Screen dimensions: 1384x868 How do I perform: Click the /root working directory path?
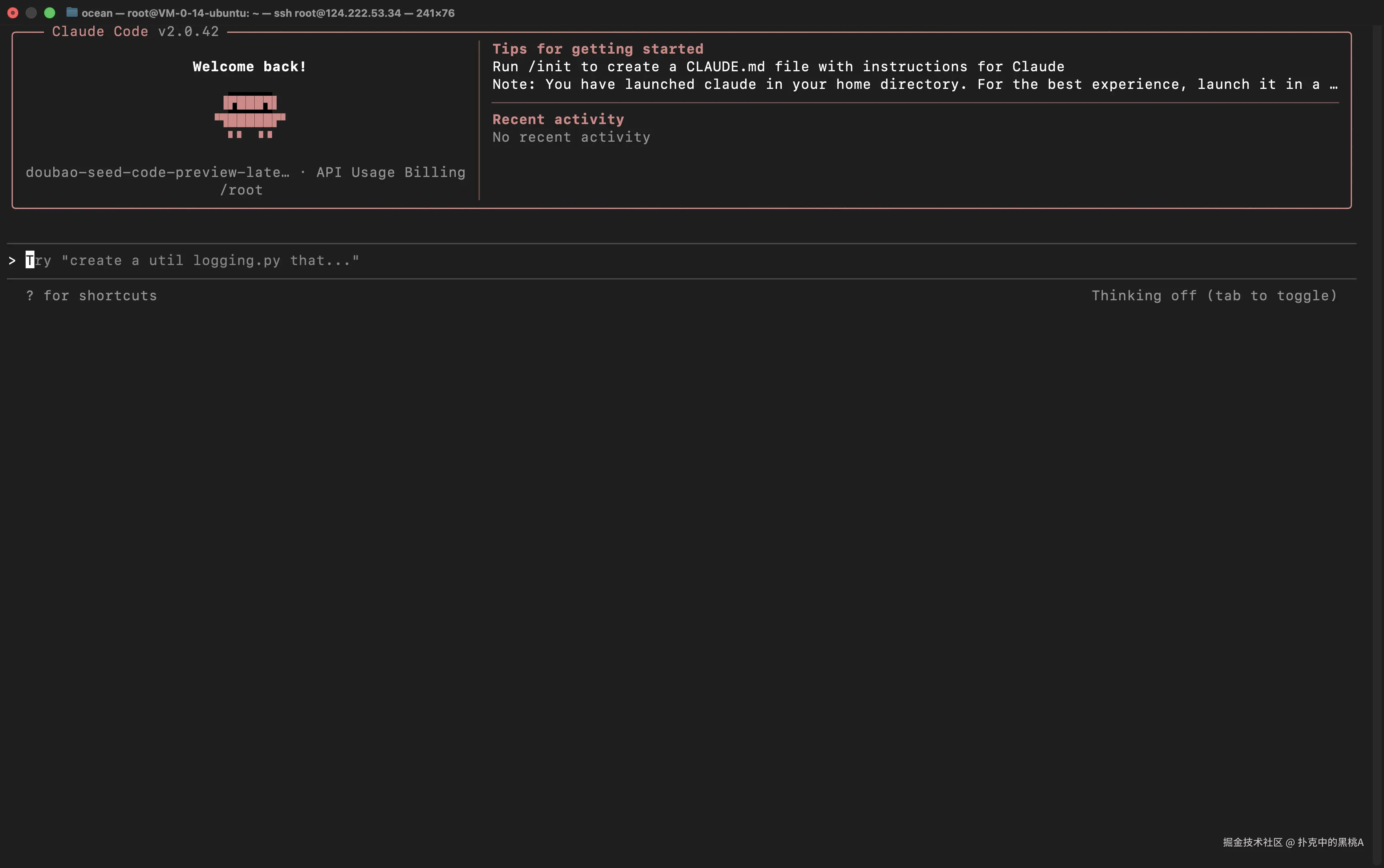(x=241, y=190)
